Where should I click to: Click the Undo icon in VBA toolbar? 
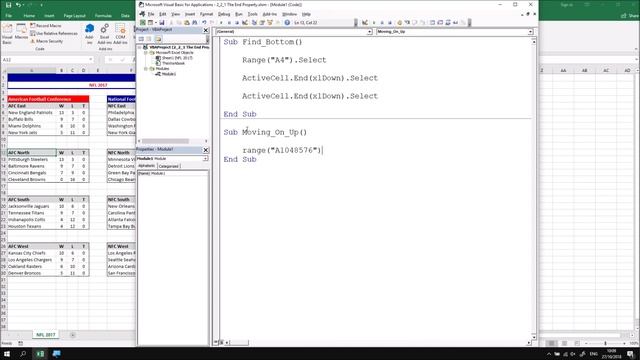(x=204, y=22)
